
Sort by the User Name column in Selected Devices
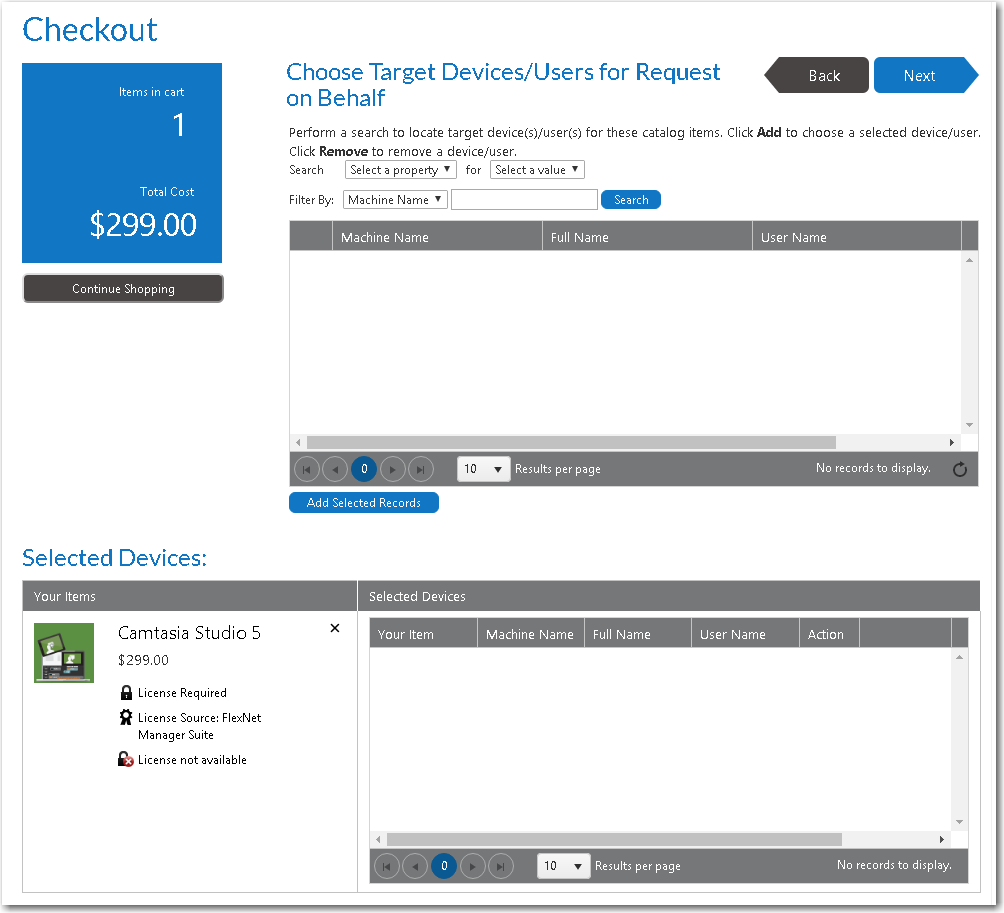click(733, 634)
